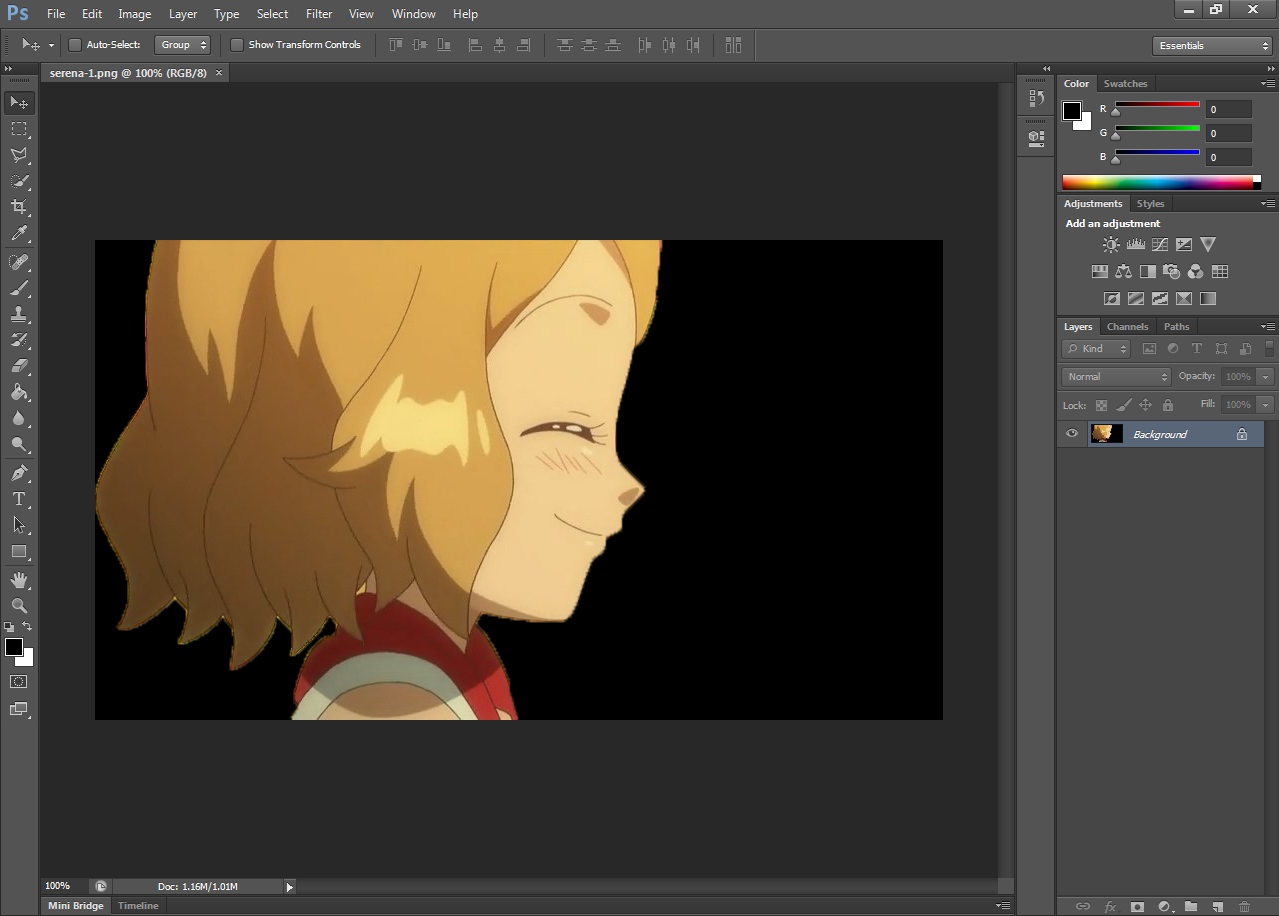Screen dimensions: 1279x916
Task: Open the Normal blending mode dropdown
Action: tap(1116, 377)
